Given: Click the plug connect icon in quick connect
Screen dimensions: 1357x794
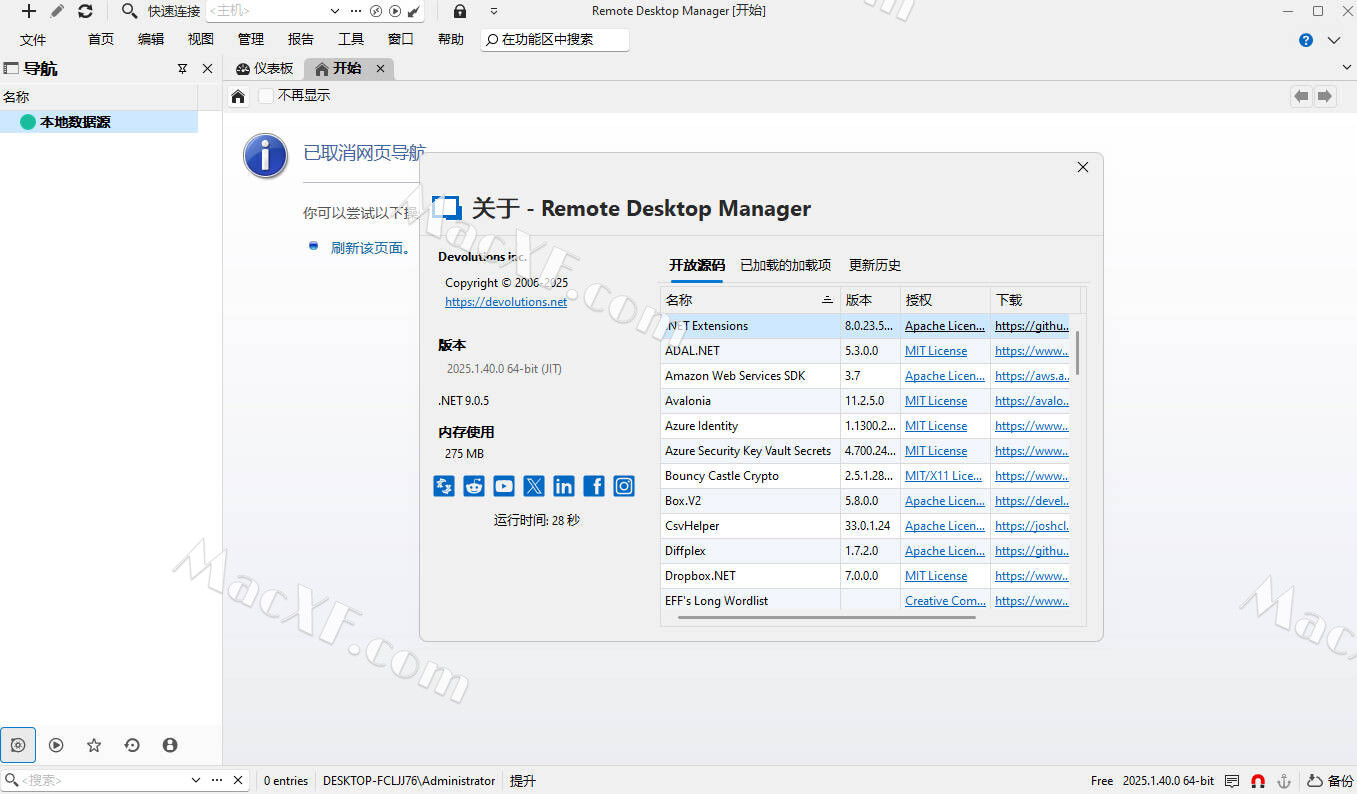Looking at the screenshot, I should (x=414, y=11).
